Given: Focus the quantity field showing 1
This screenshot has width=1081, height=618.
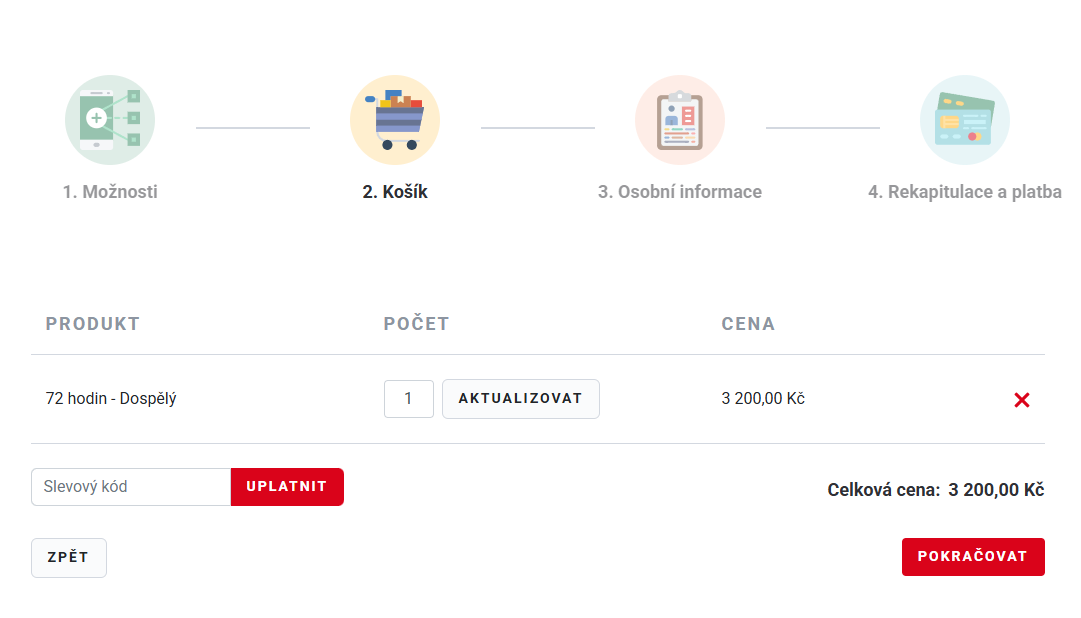Looking at the screenshot, I should [408, 399].
